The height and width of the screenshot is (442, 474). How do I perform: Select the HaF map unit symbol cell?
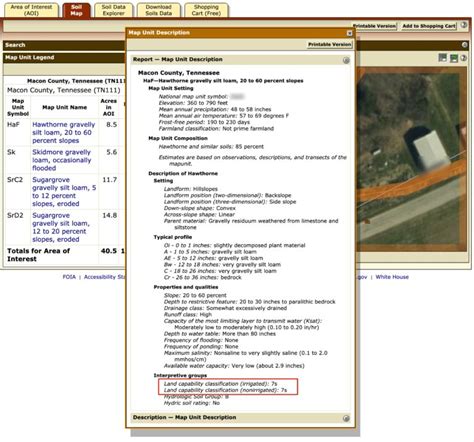point(13,125)
